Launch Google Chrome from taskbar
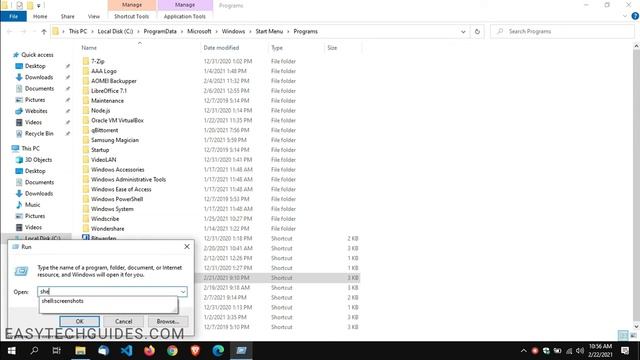Screen dimensions: 640x360 pyautogui.click(x=172, y=351)
